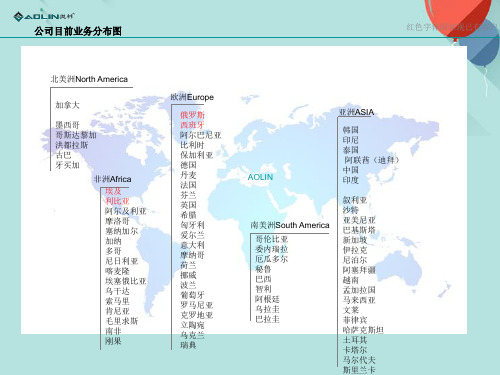Select 阿联酋（迪拜） in the Asia list
This screenshot has height=375, width=500.
[372, 160]
